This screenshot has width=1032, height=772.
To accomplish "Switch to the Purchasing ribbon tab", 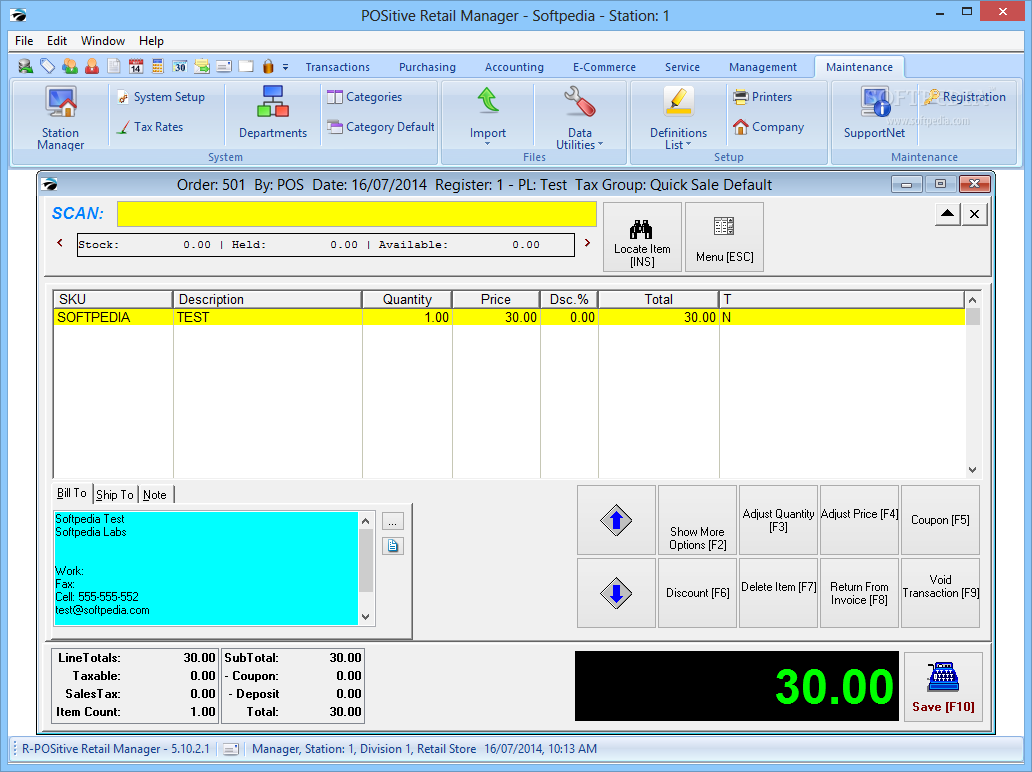I will (x=427, y=67).
